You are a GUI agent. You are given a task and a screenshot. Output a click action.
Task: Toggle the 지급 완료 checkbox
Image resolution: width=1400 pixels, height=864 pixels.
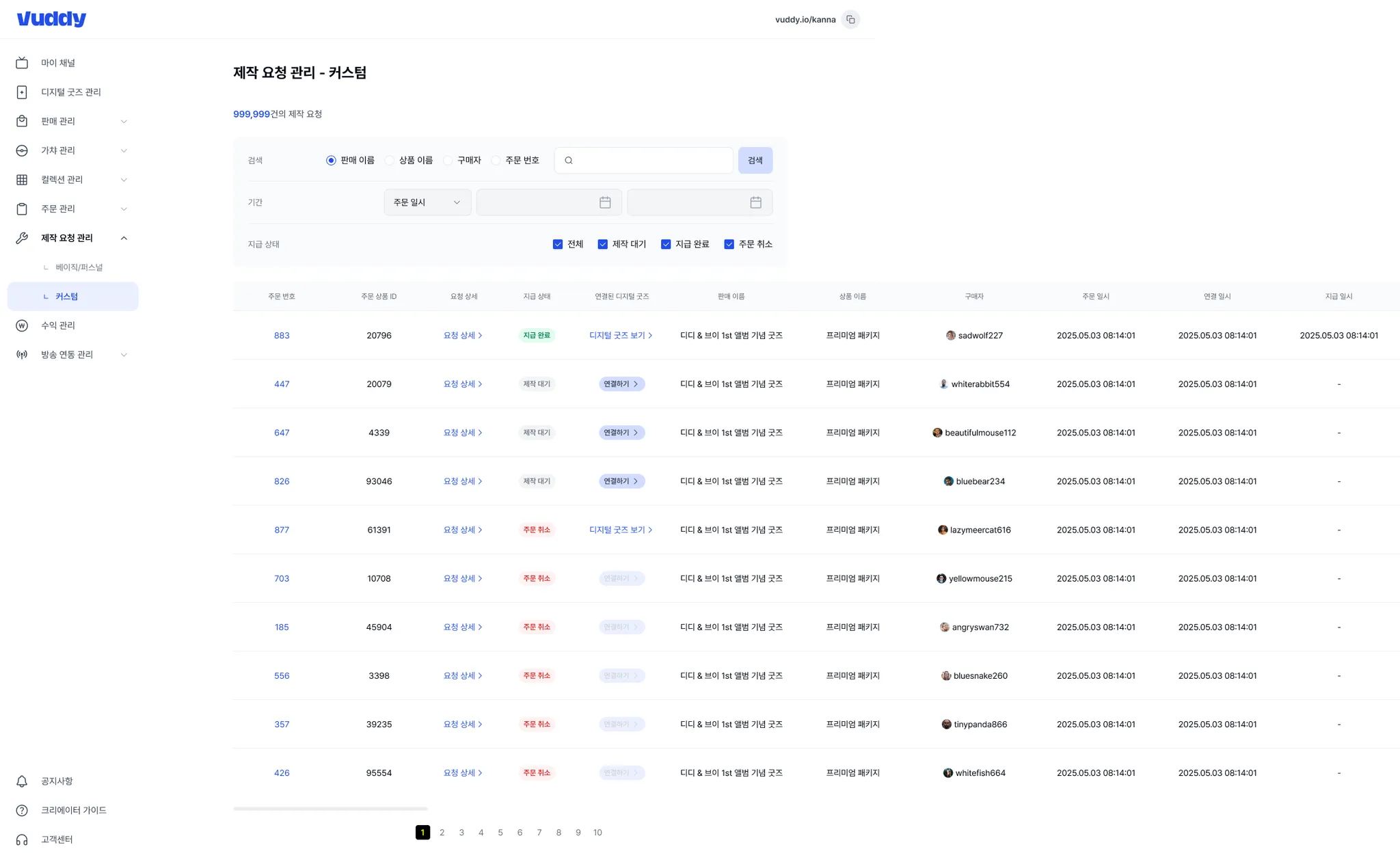click(x=666, y=244)
